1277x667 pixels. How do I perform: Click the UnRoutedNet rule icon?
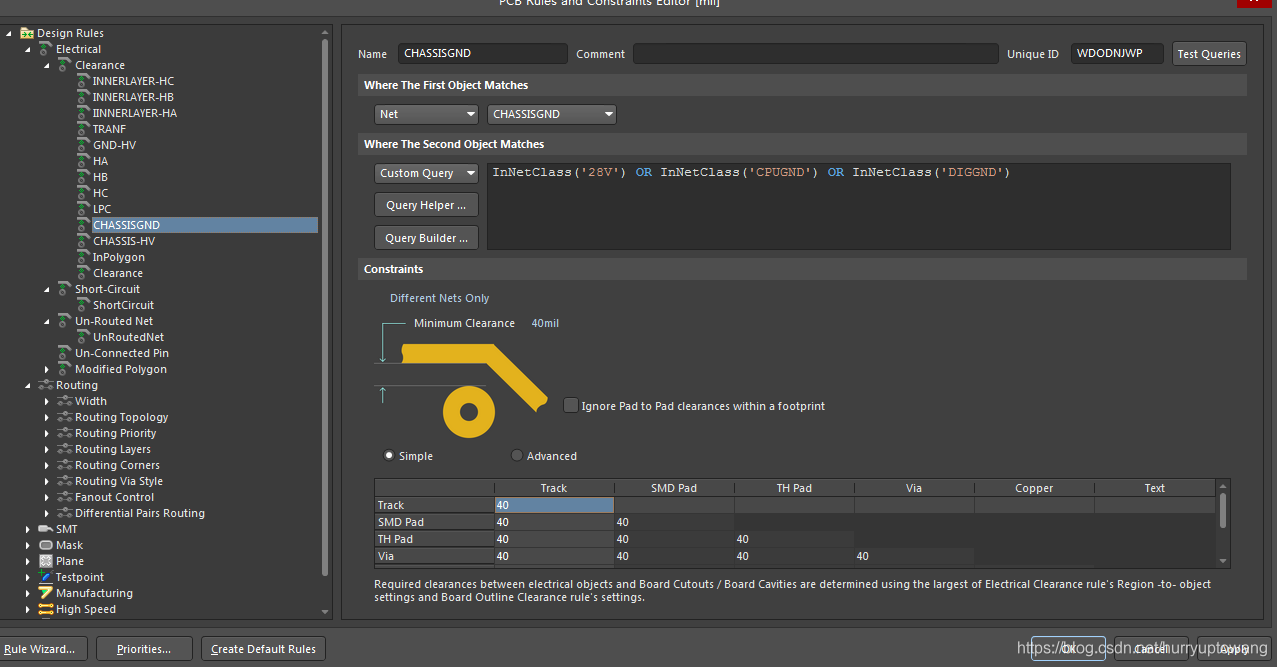click(x=84, y=337)
